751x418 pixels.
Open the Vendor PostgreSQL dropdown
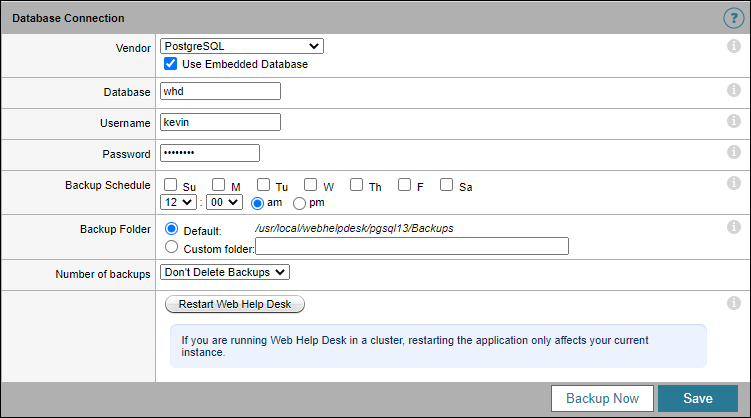[241, 46]
